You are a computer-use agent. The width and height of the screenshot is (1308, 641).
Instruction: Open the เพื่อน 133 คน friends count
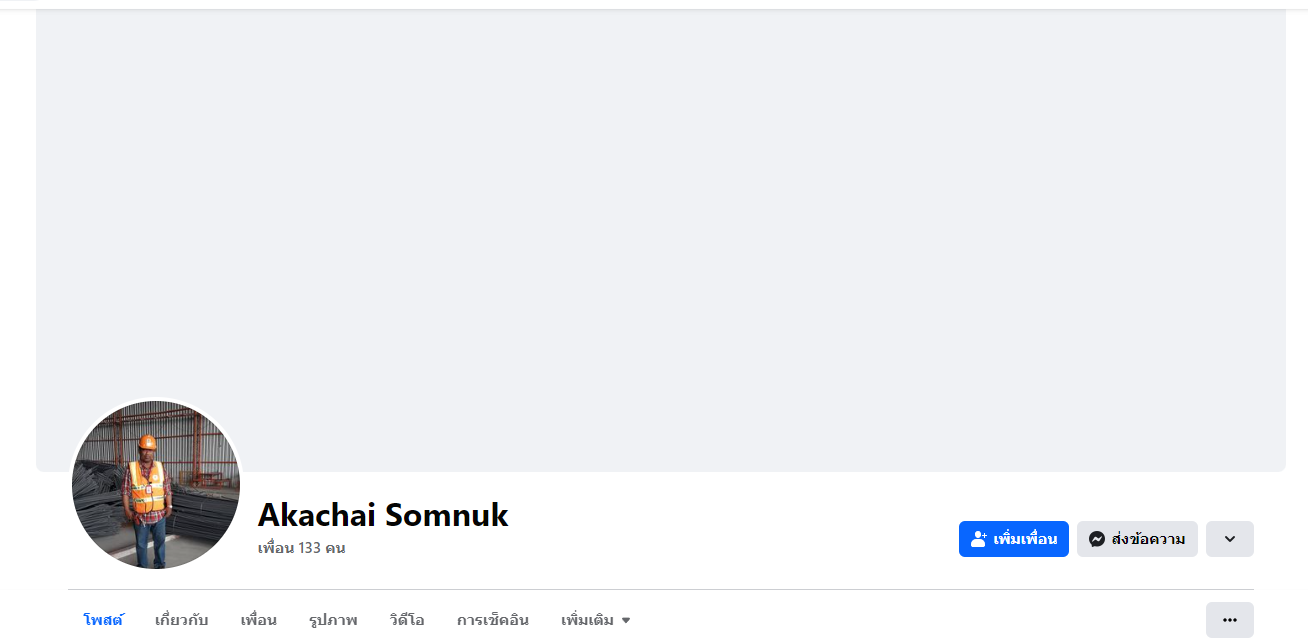pyautogui.click(x=301, y=548)
